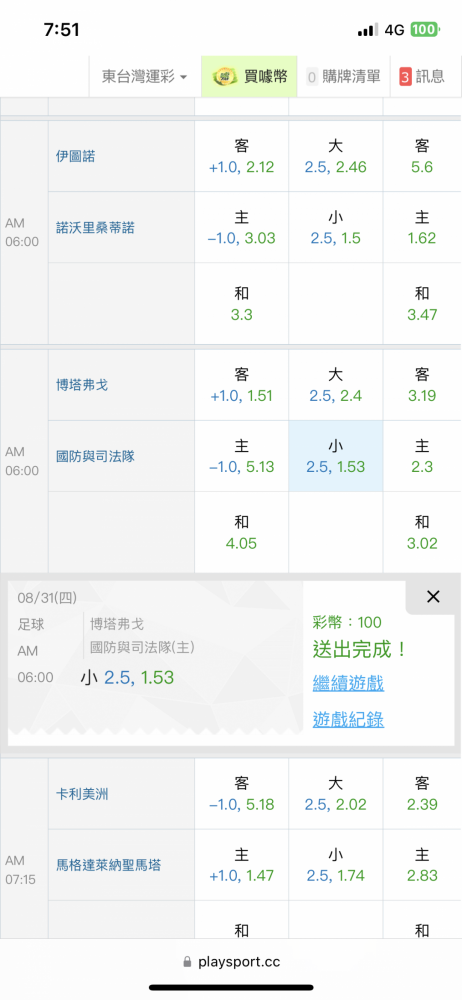Viewport: 462px width, 1000px height.
Task: Open the 諾沃里桑蒂諾 team link
Action: (95, 228)
